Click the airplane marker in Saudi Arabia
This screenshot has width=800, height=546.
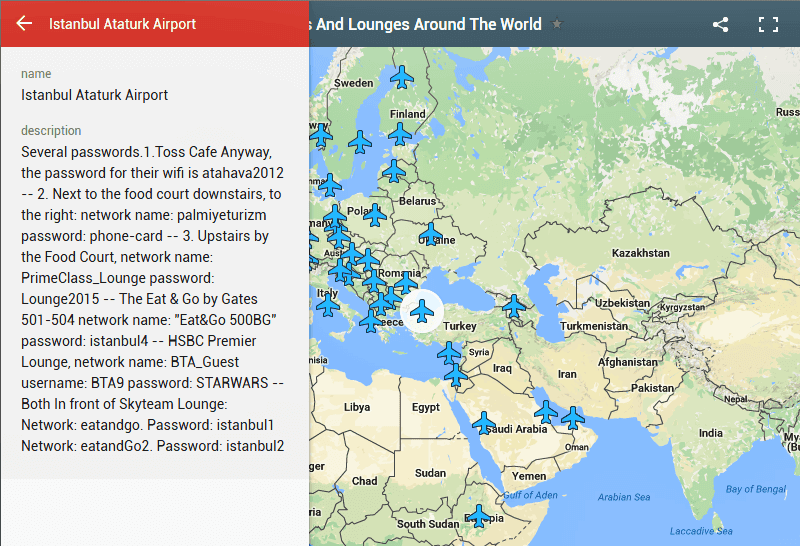tap(484, 423)
